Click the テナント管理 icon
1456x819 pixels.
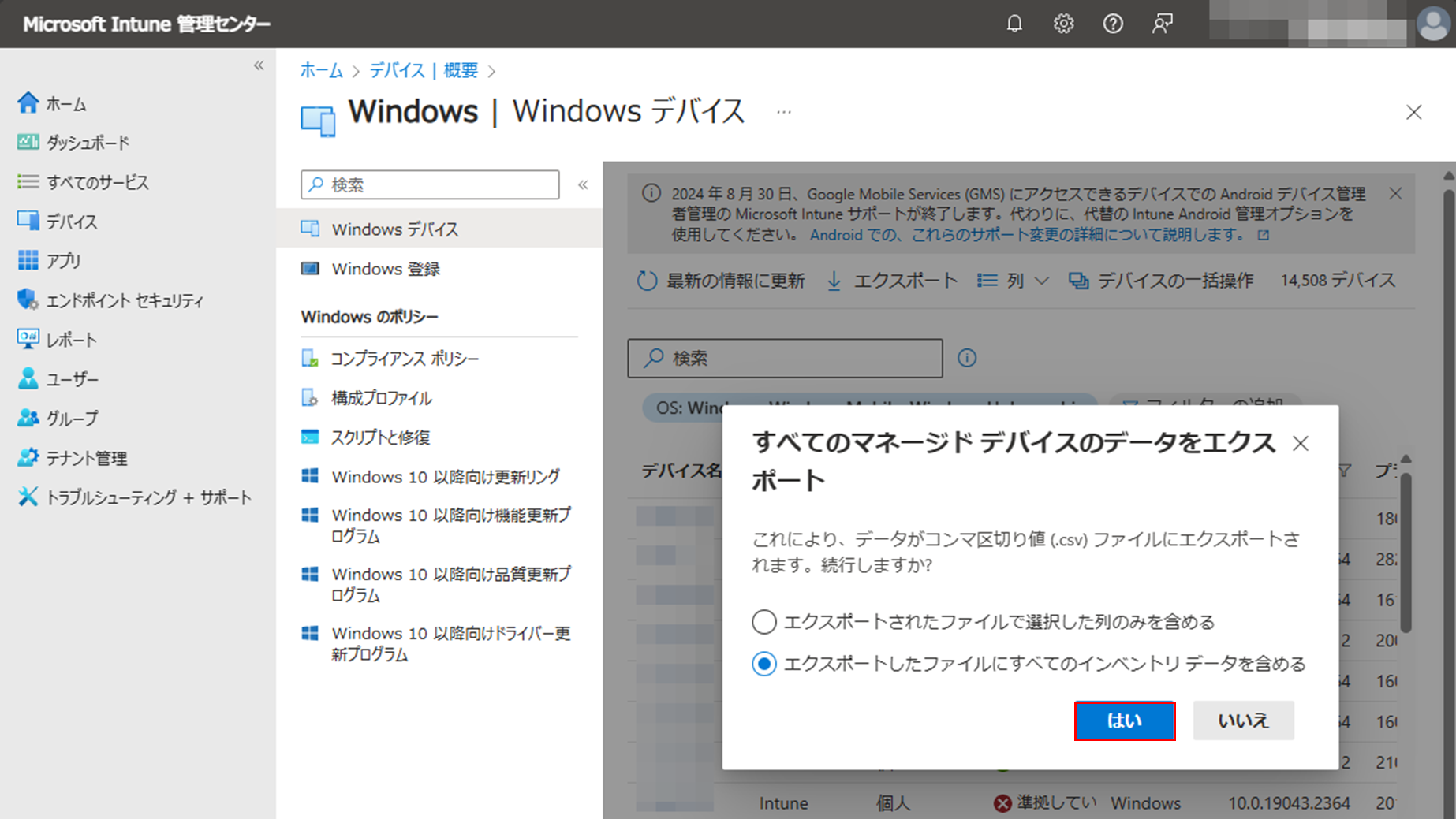(28, 457)
